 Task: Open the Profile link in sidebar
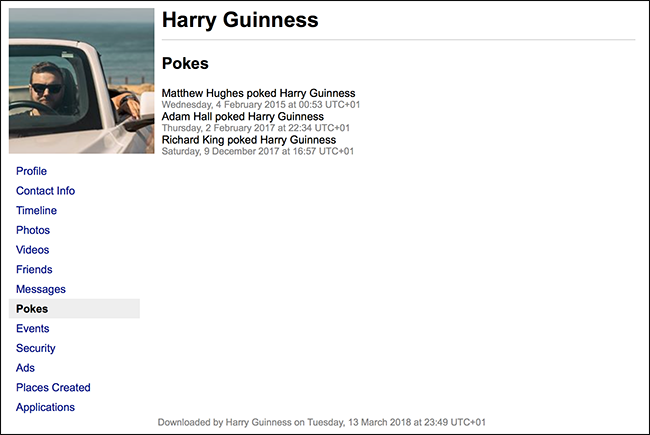(x=31, y=171)
